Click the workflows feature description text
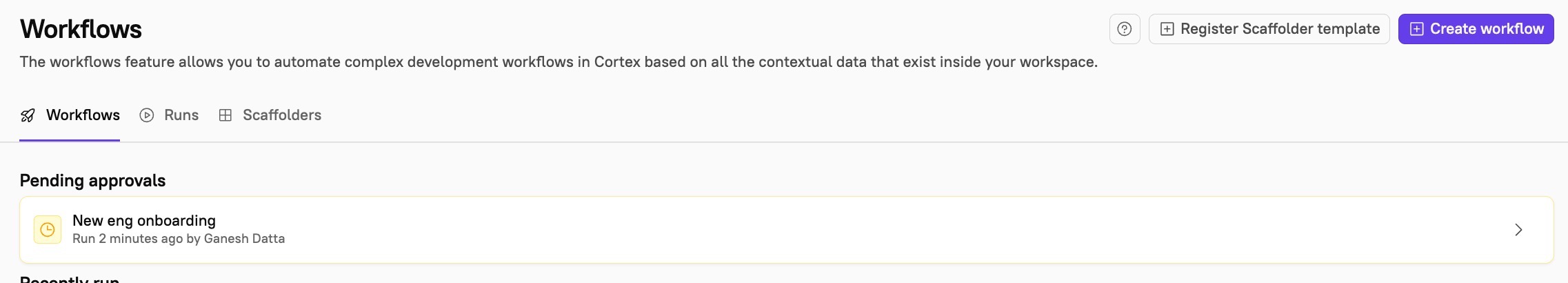 (x=559, y=62)
